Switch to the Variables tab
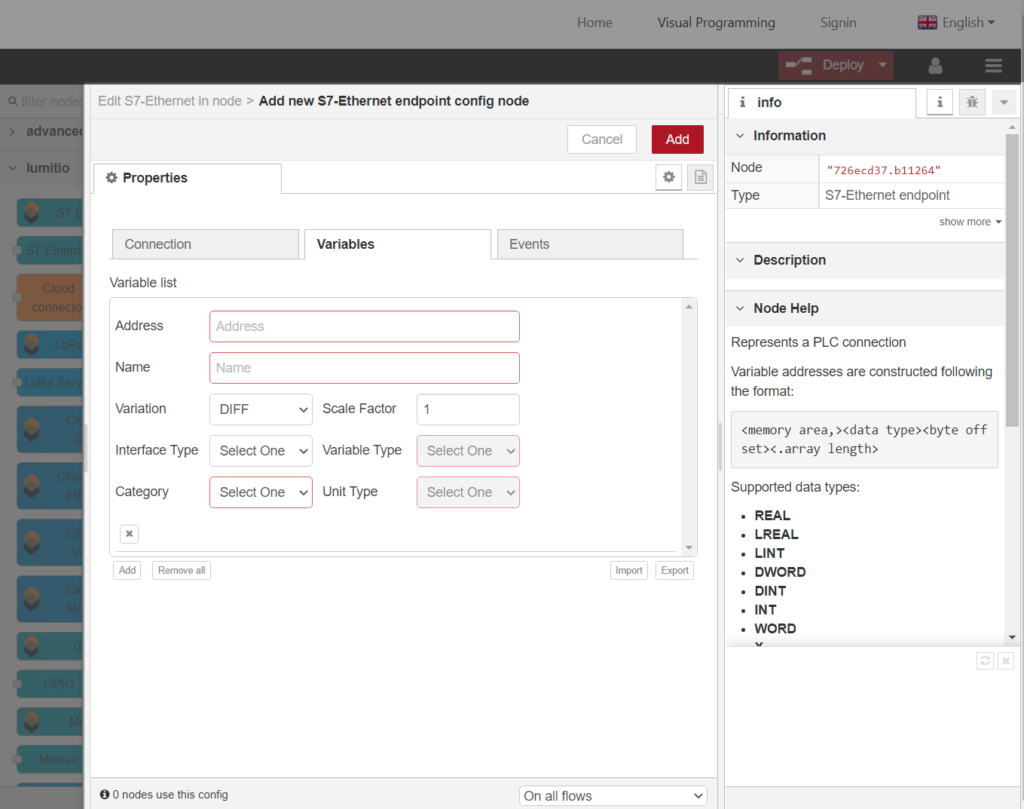1024x809 pixels. [x=397, y=244]
